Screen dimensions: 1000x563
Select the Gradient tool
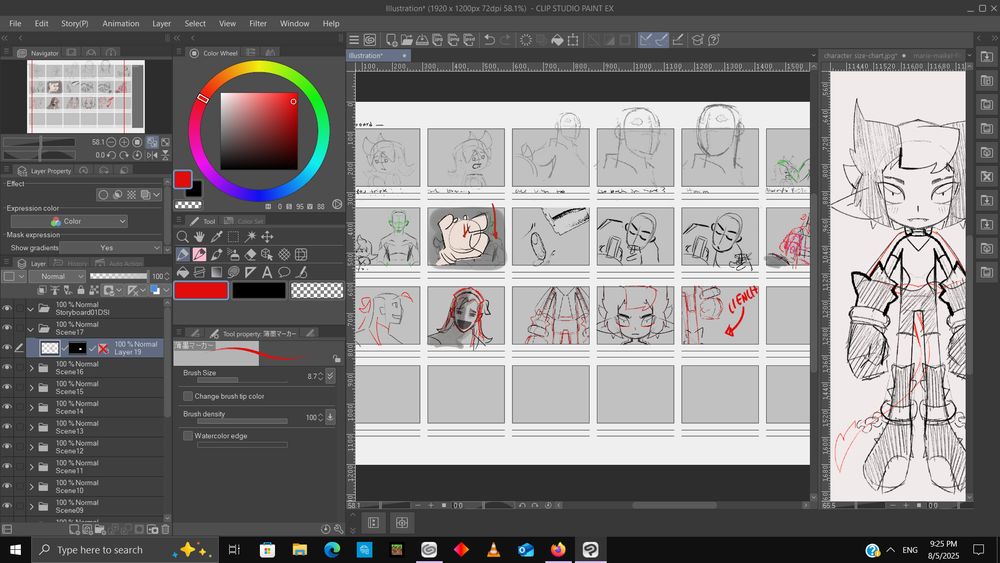216,272
